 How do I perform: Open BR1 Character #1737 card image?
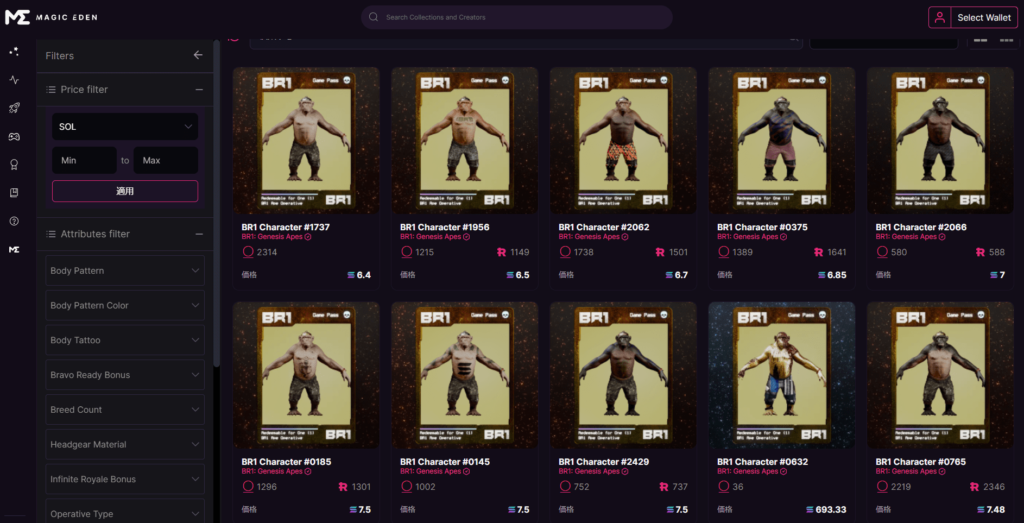306,140
